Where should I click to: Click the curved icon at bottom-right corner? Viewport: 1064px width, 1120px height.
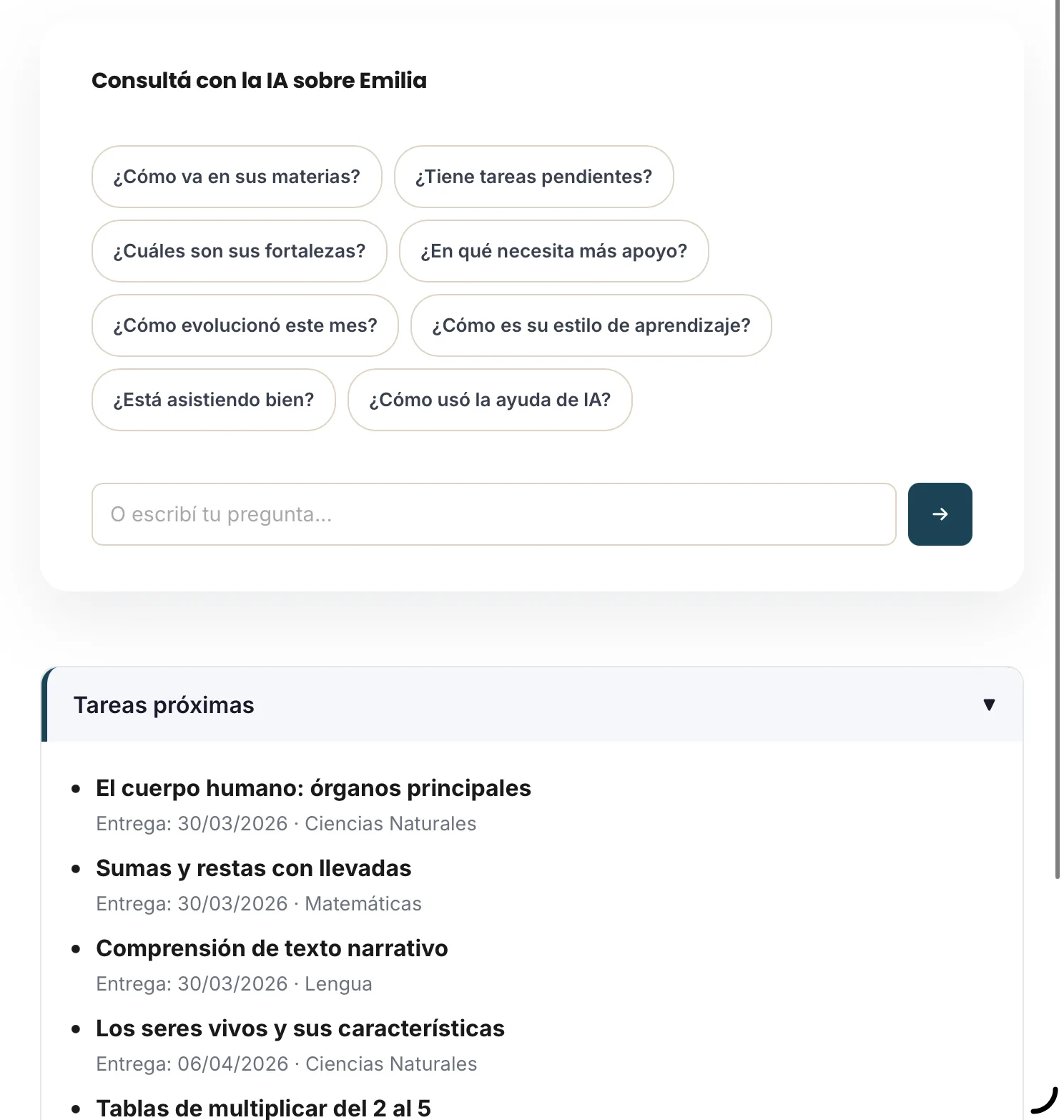click(1045, 1100)
